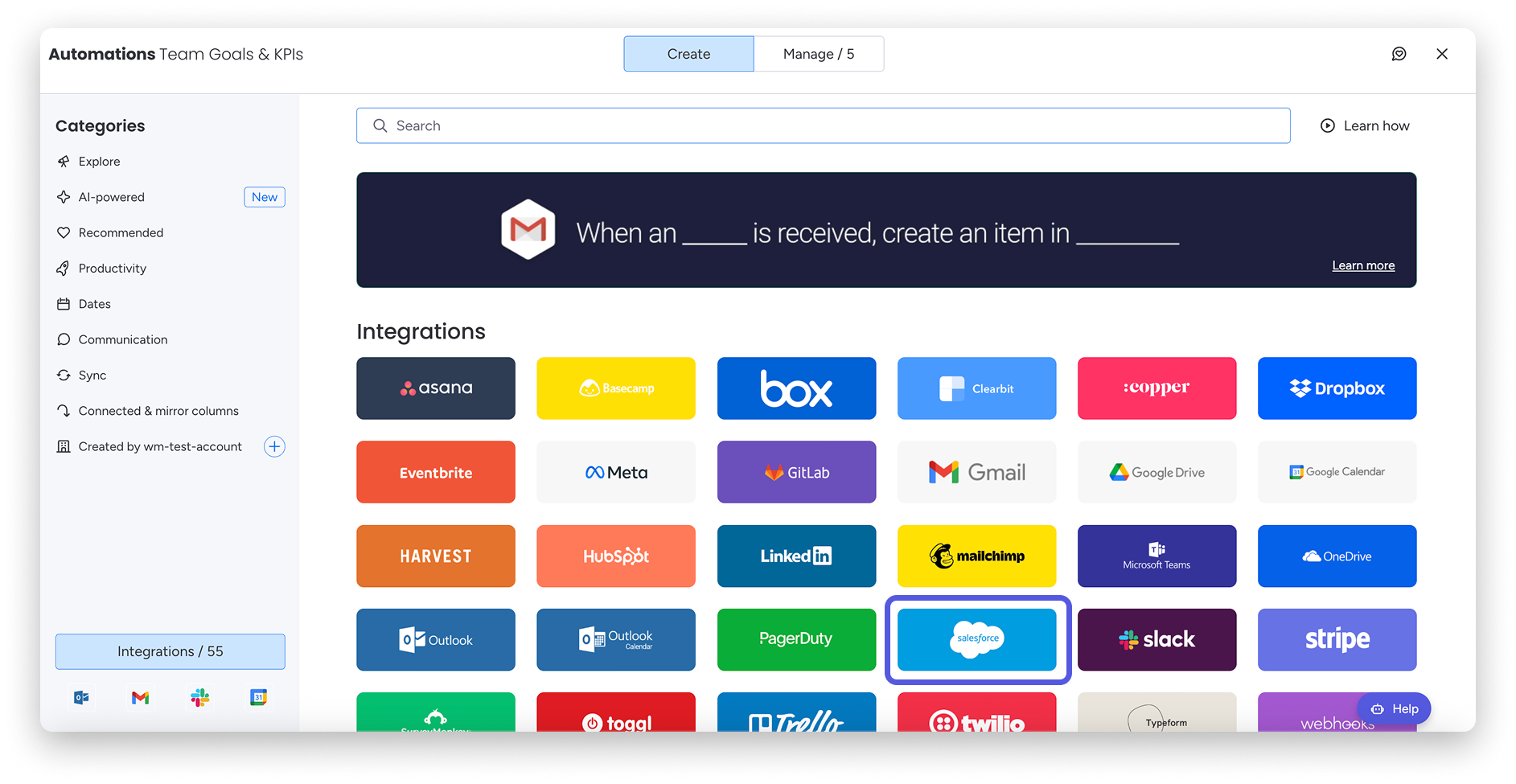The width and height of the screenshot is (1516, 784).
Task: Click the Slack icon in sidebar footer
Action: tap(199, 697)
